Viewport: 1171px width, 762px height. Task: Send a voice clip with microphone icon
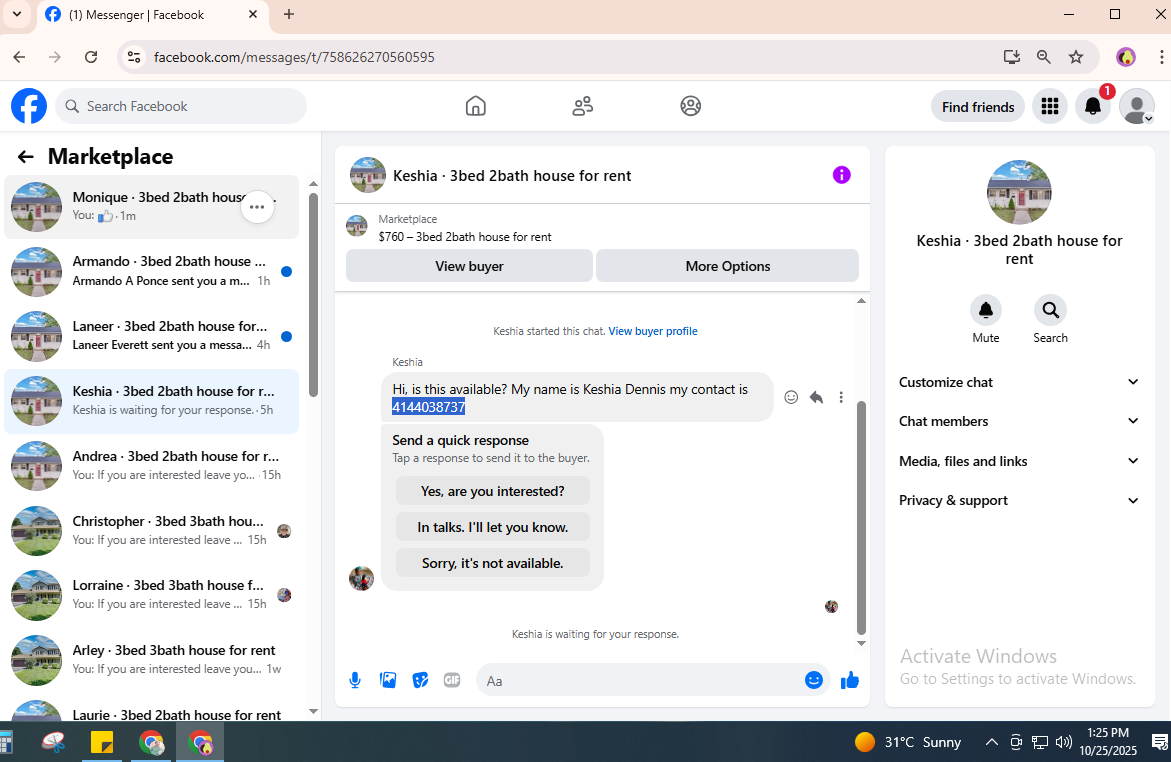pyautogui.click(x=355, y=680)
